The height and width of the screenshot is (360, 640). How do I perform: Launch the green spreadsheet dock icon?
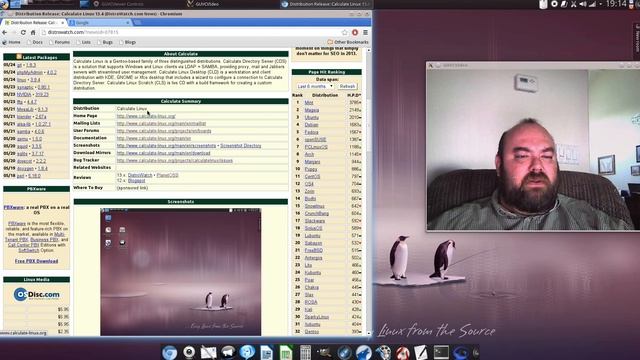click(286, 352)
